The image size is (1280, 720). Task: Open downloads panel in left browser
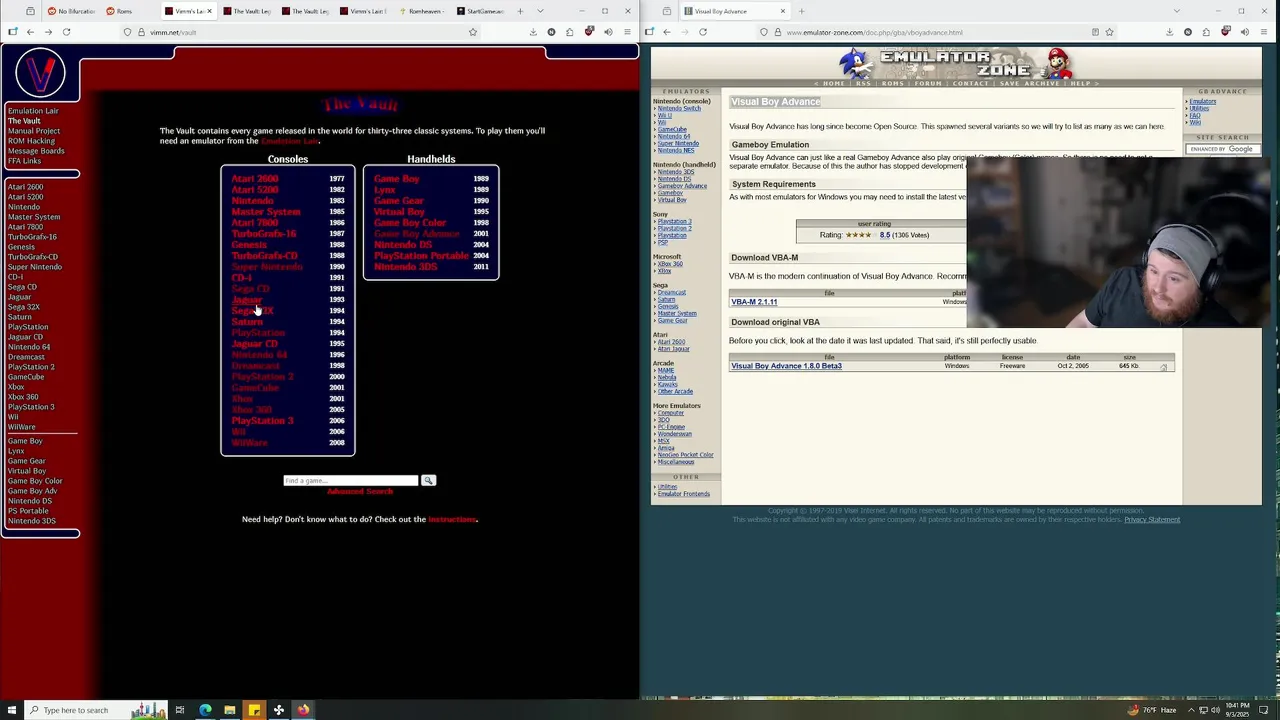pos(533,32)
